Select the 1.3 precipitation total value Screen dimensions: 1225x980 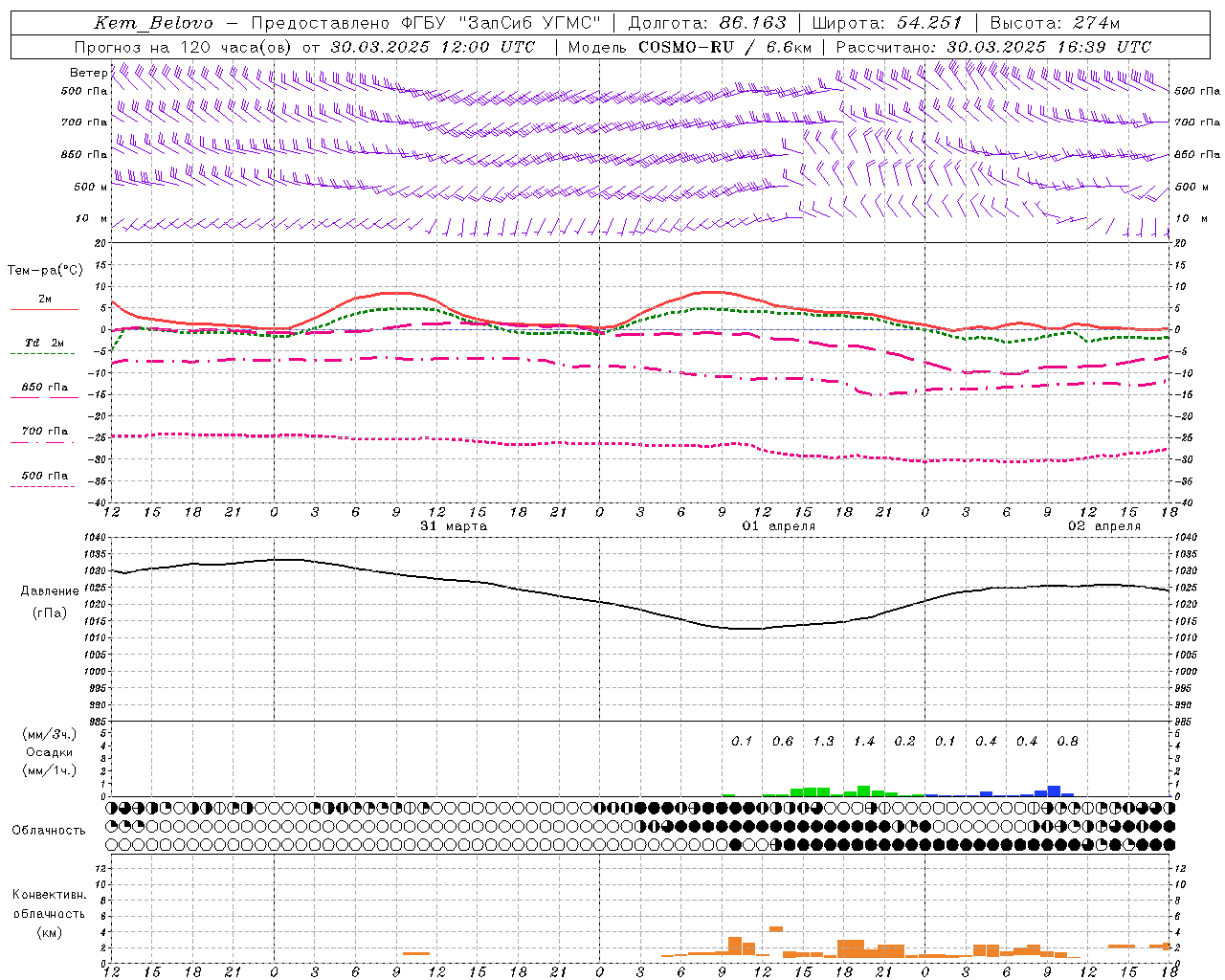click(x=823, y=742)
